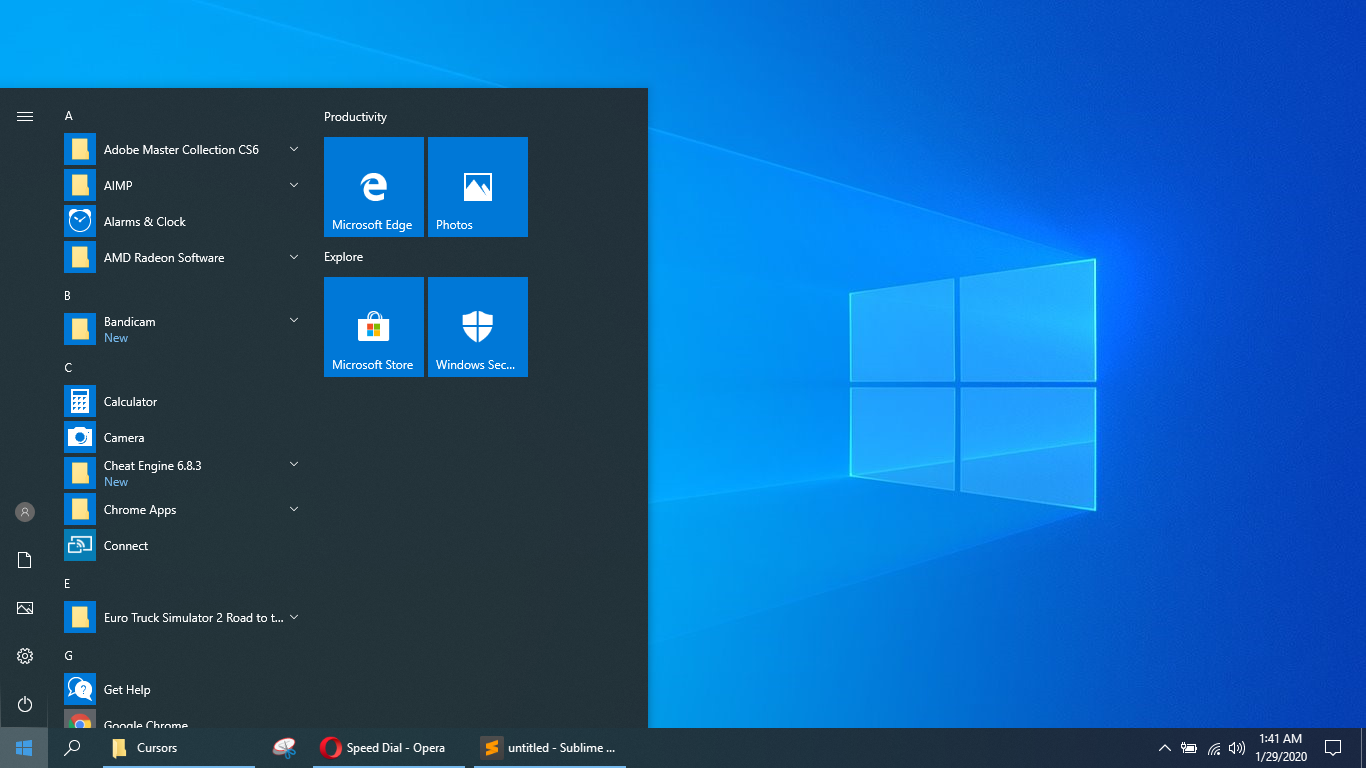Expand the AIMP folder chevron
This screenshot has height=768, width=1366.
click(294, 185)
